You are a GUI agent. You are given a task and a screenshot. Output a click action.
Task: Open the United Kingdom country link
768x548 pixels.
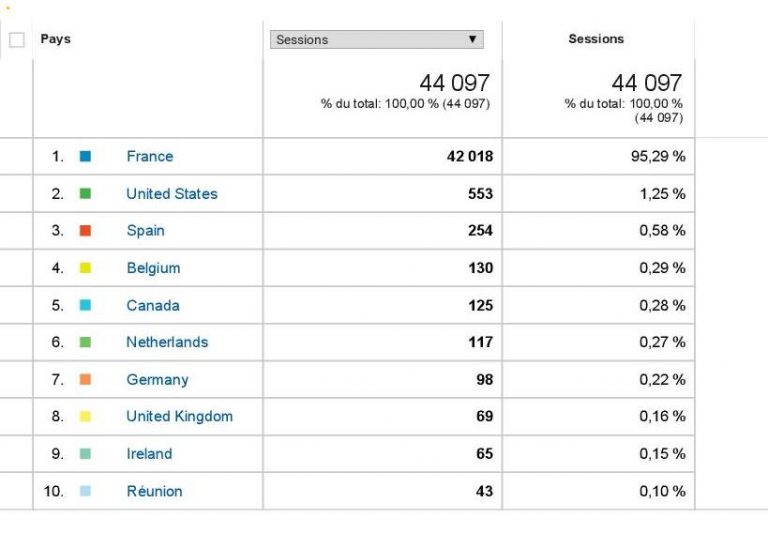[179, 417]
